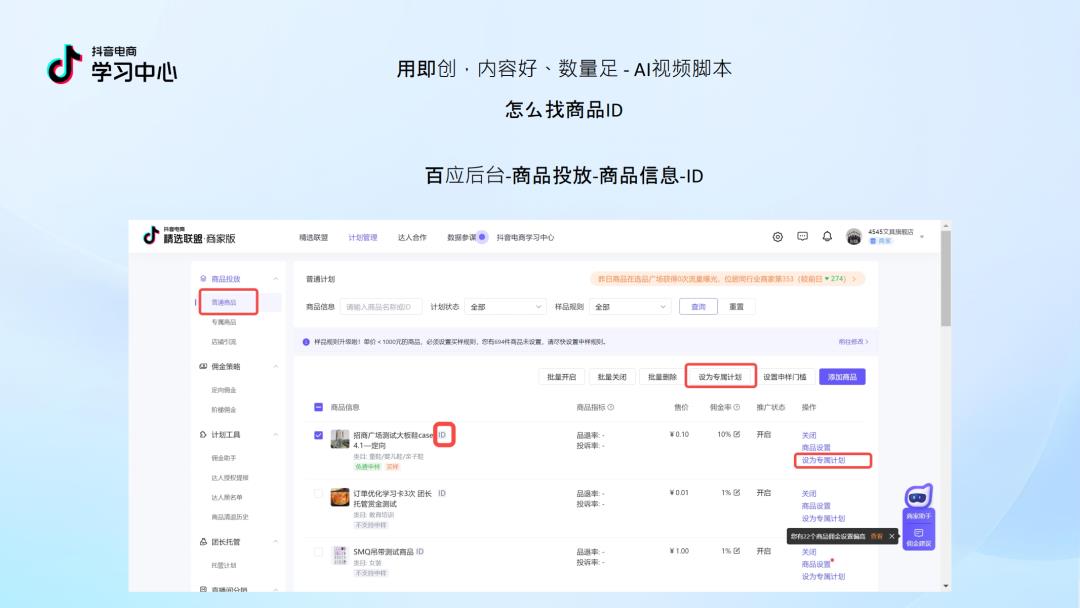Click the 查询 search button
This screenshot has height=608, width=1080.
click(x=698, y=307)
